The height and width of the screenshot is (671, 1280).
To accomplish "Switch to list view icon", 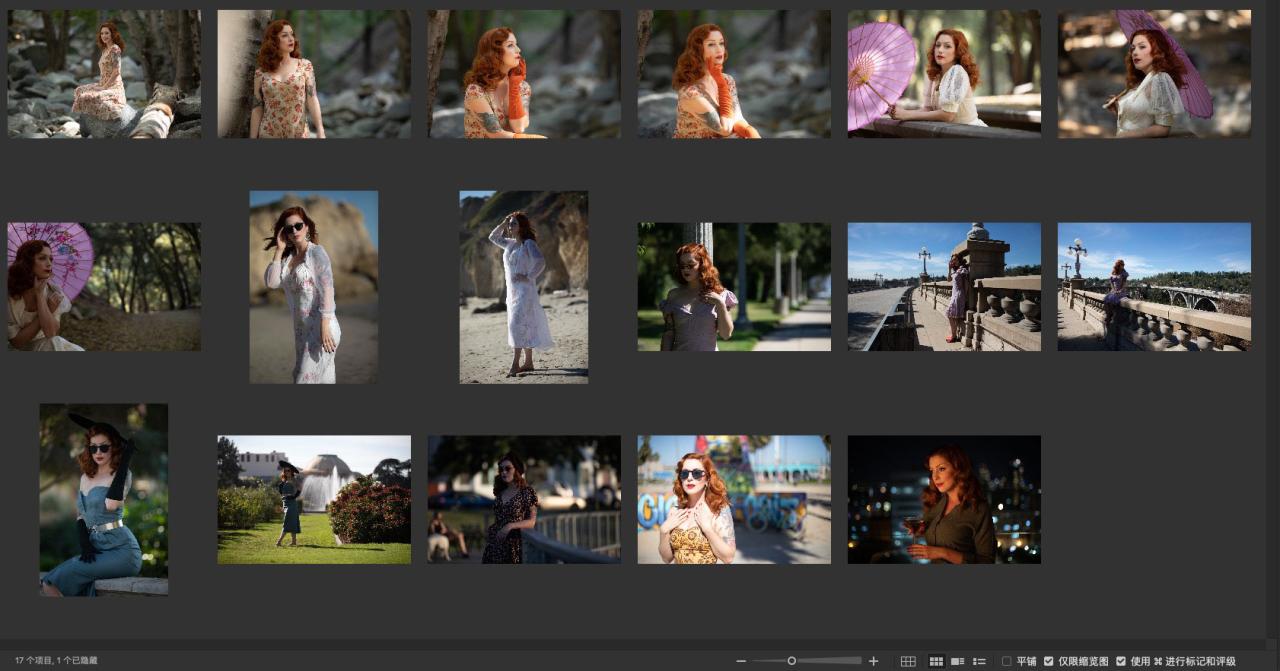I will coord(980,661).
